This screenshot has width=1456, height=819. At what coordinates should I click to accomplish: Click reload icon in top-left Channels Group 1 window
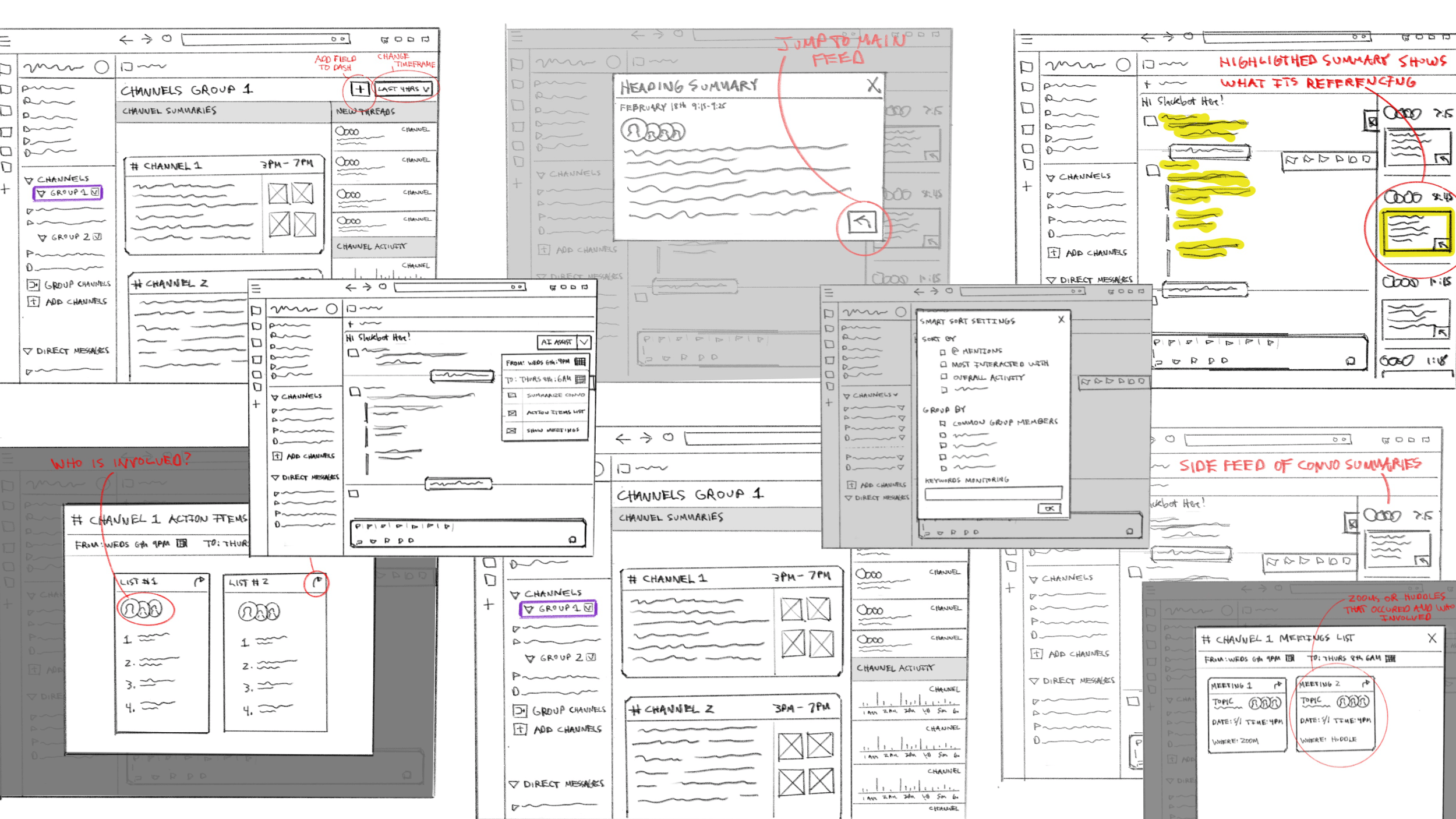pos(167,38)
